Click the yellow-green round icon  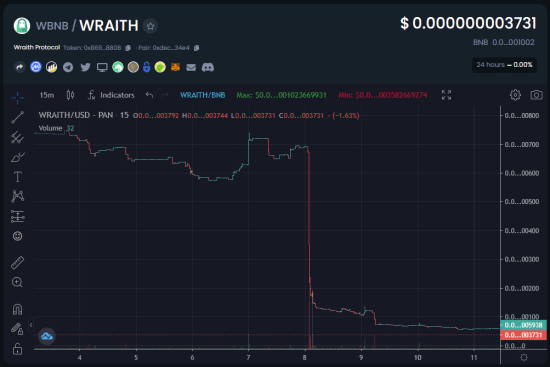[x=160, y=67]
